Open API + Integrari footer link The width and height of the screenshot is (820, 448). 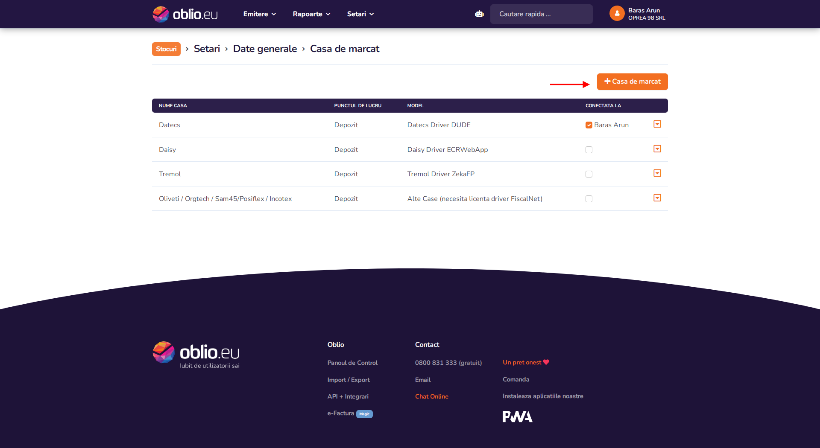348,397
